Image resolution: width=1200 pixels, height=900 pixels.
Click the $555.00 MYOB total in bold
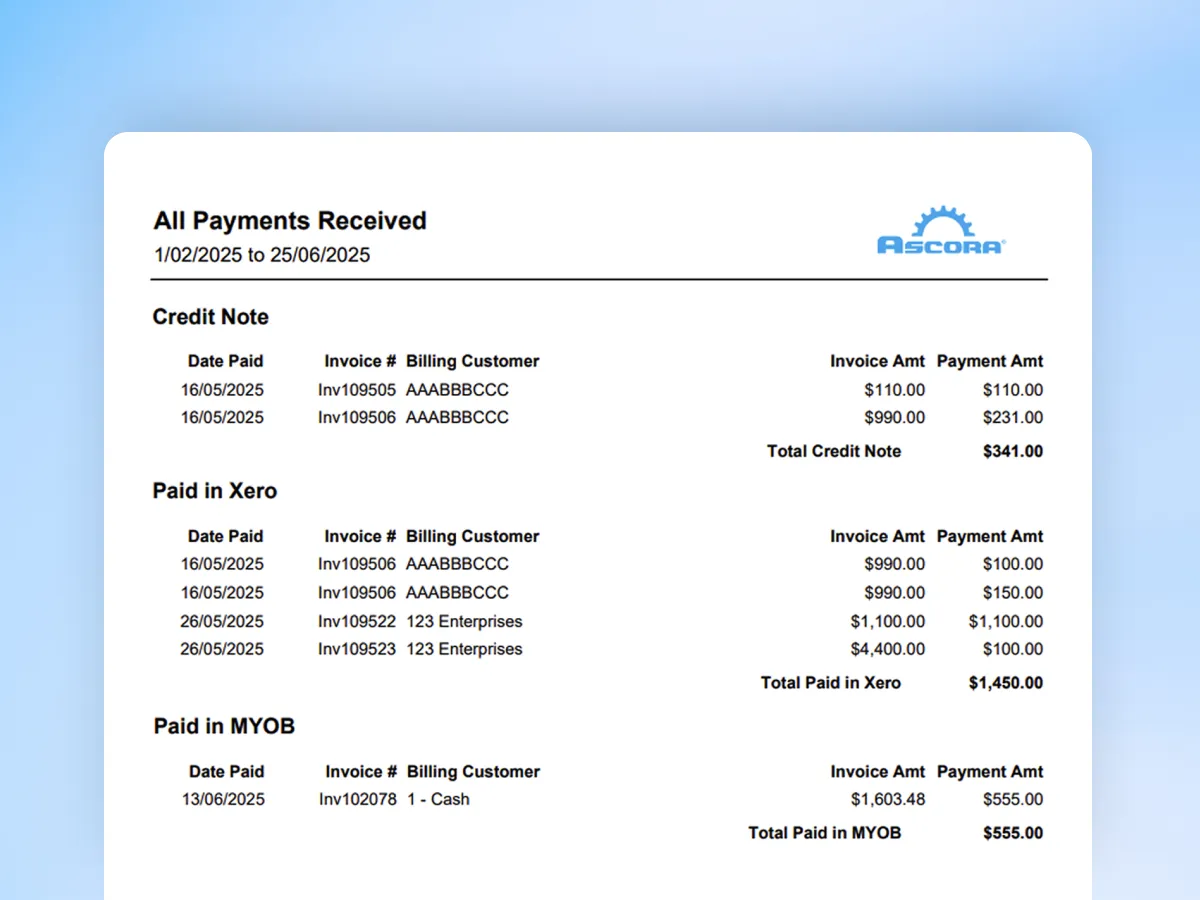[1012, 832]
